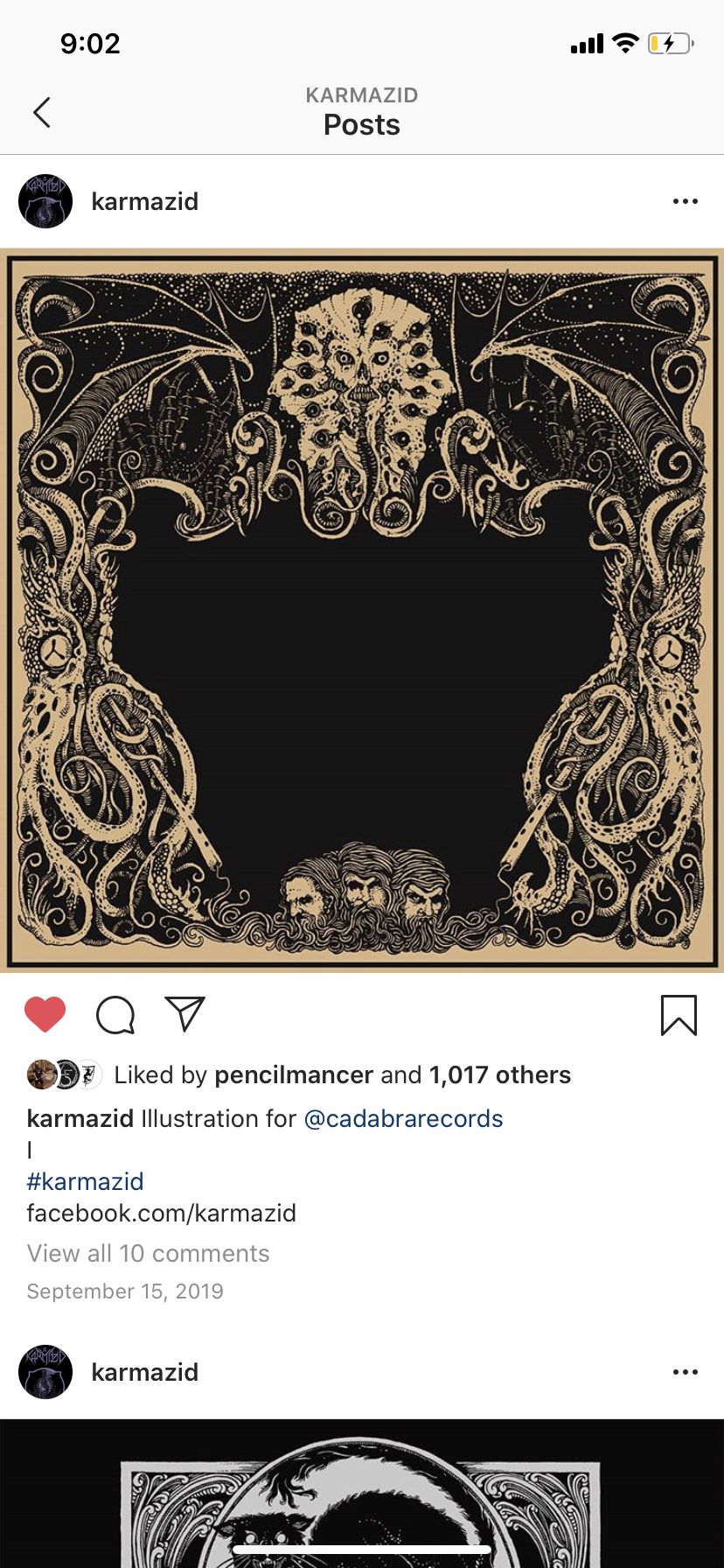This screenshot has width=724, height=1568.
Task: Open the @cadabrarecords mention
Action: tap(403, 1118)
